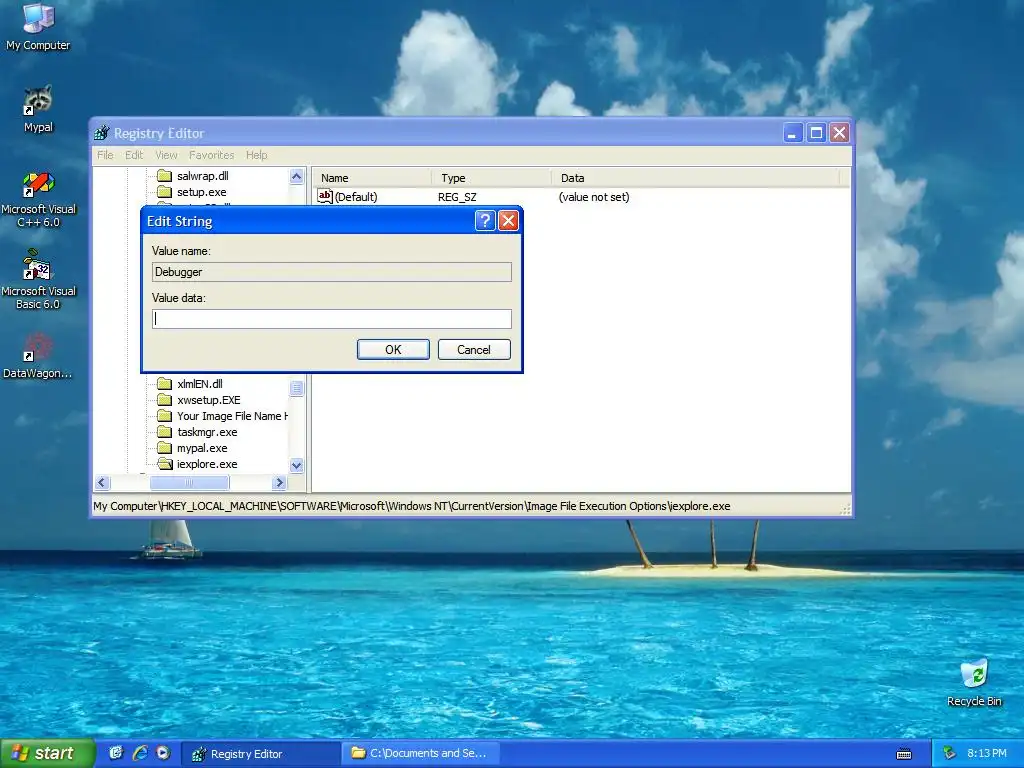Click the '(Default)' value name
The image size is (1024, 768).
point(356,197)
